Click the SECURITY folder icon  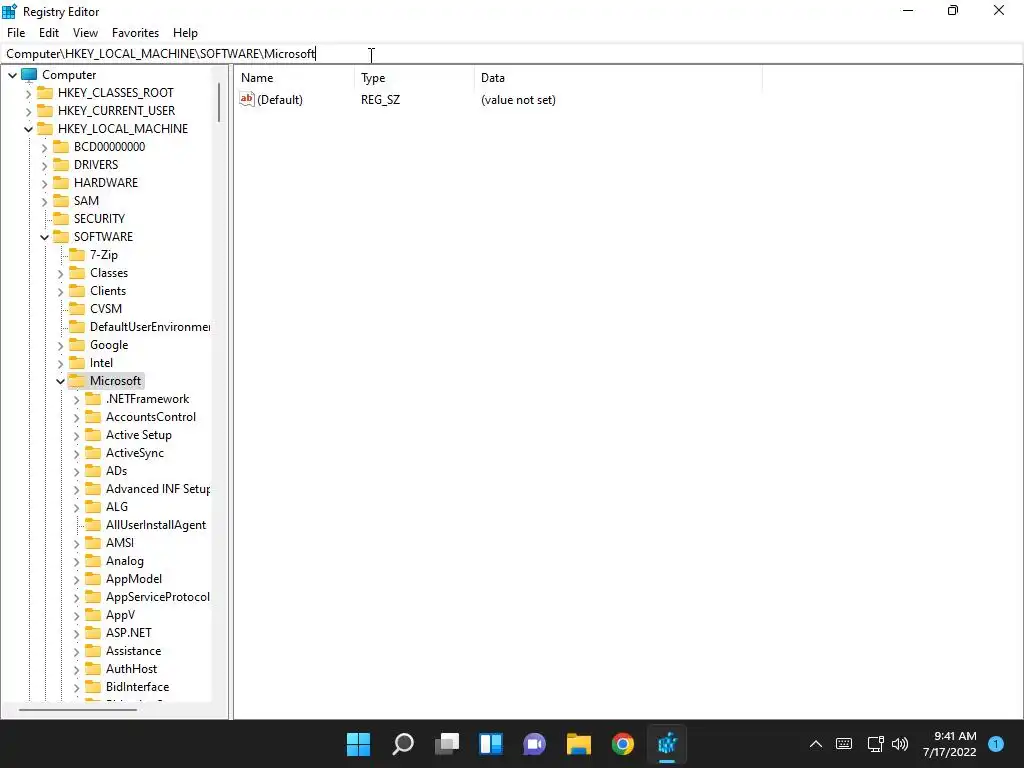pyautogui.click(x=61, y=218)
